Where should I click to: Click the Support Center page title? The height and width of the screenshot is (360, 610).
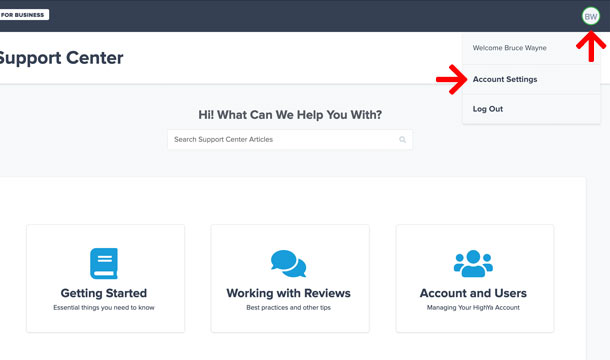pyautogui.click(x=61, y=58)
